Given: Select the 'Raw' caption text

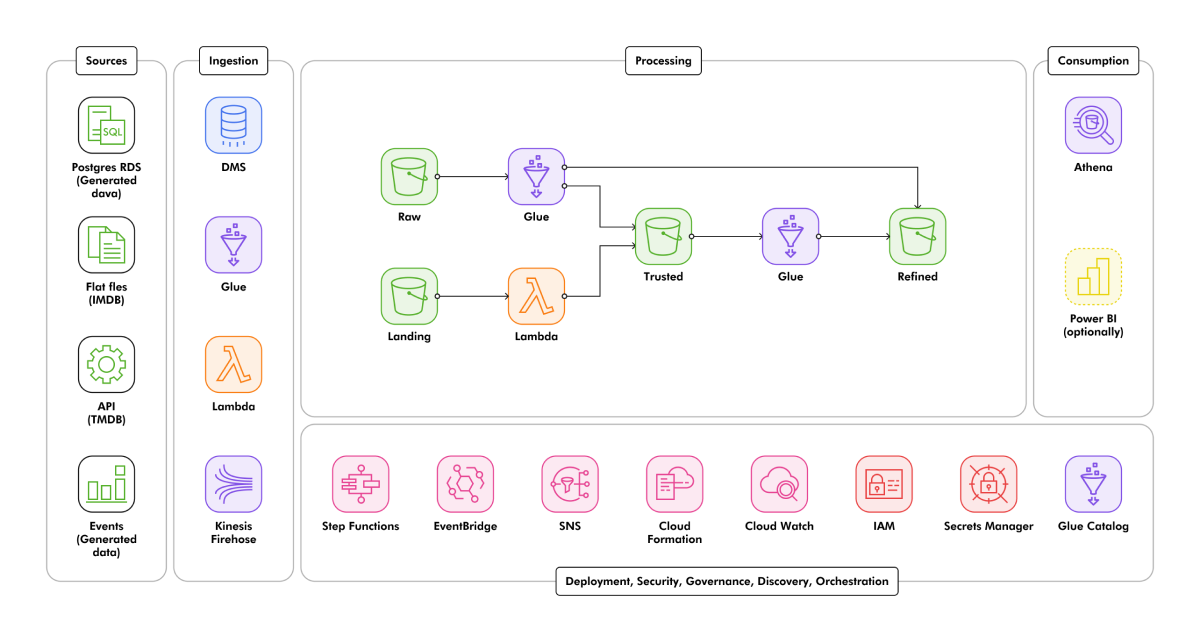Looking at the screenshot, I should tap(409, 217).
